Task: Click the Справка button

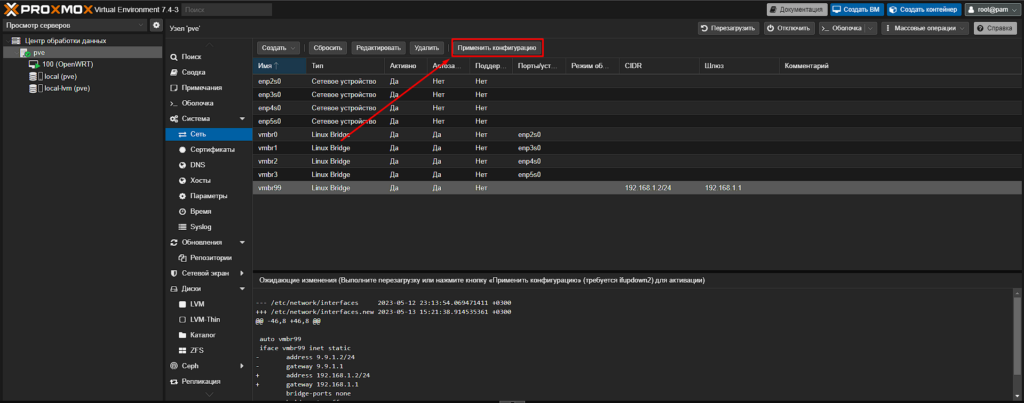Action: pos(995,28)
